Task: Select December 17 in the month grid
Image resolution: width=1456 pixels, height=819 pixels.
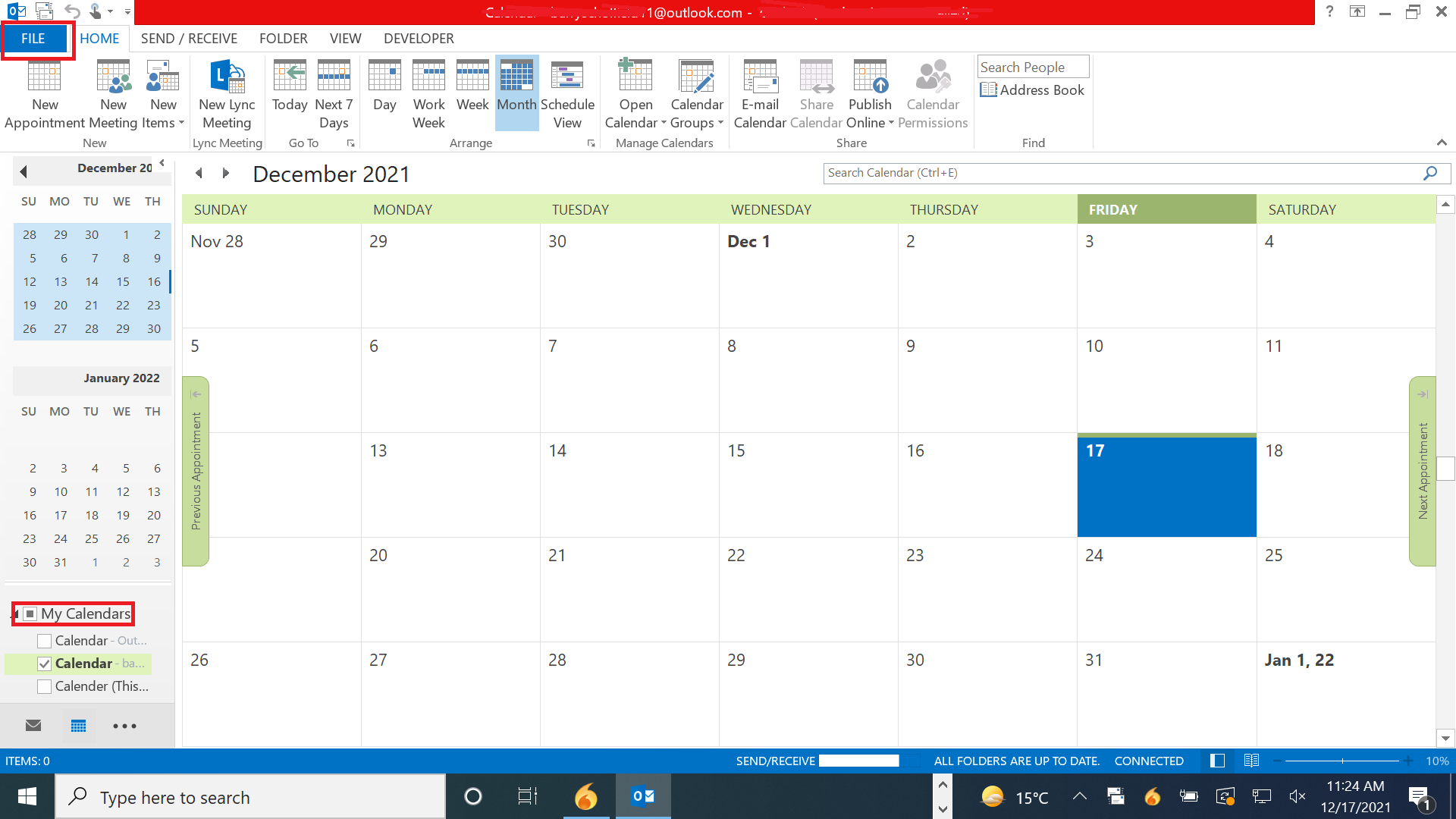Action: tap(1166, 485)
